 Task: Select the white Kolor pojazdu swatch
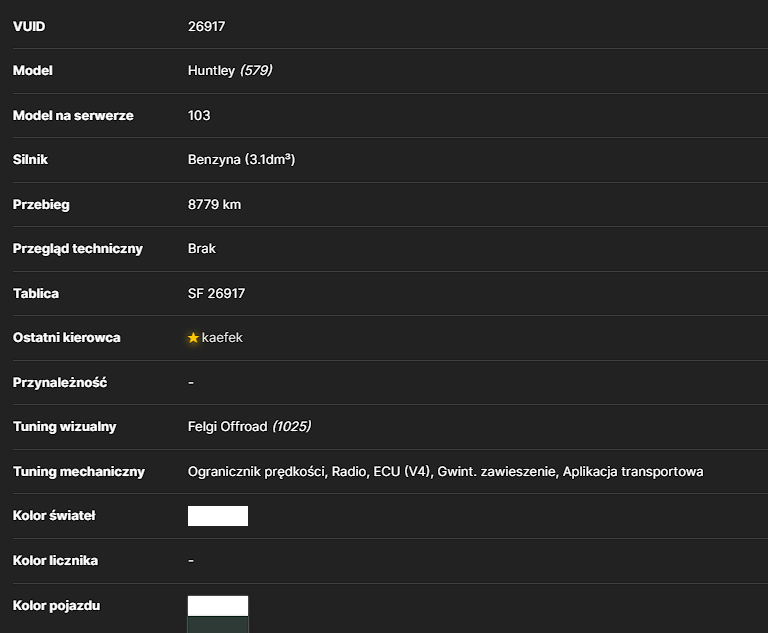[x=218, y=606]
